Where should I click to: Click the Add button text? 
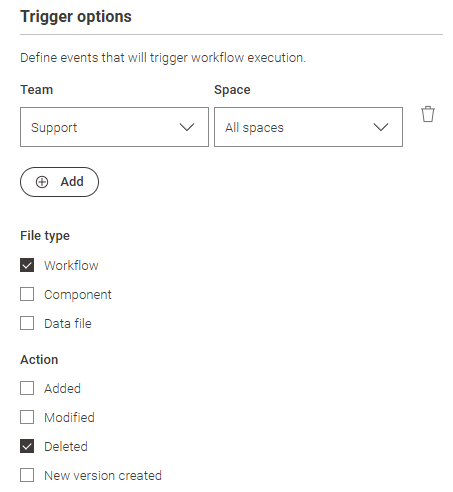pyautogui.click(x=72, y=182)
